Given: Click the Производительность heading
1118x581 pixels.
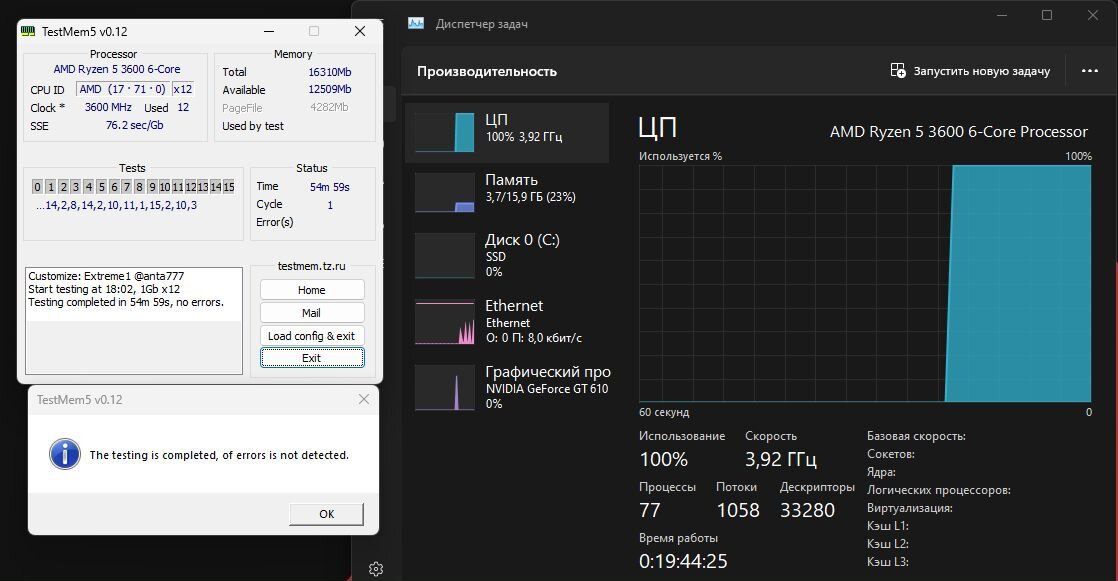Looking at the screenshot, I should [487, 71].
